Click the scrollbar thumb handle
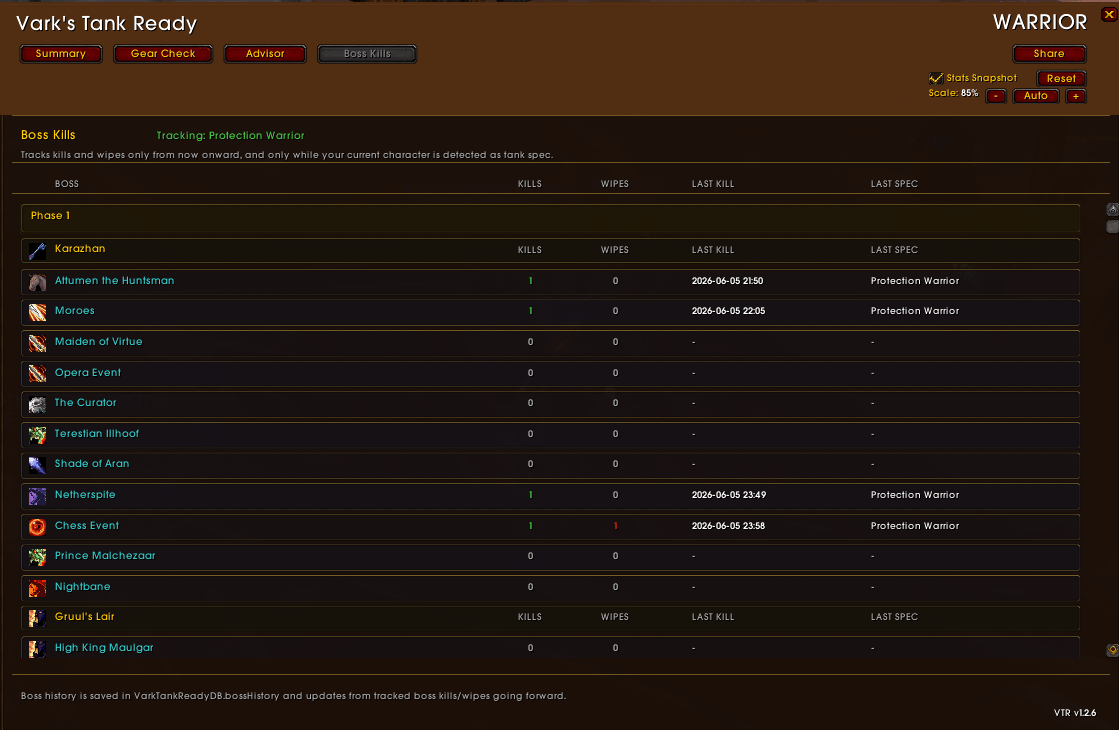Screen dimensions: 1119x730 click(x=1112, y=226)
